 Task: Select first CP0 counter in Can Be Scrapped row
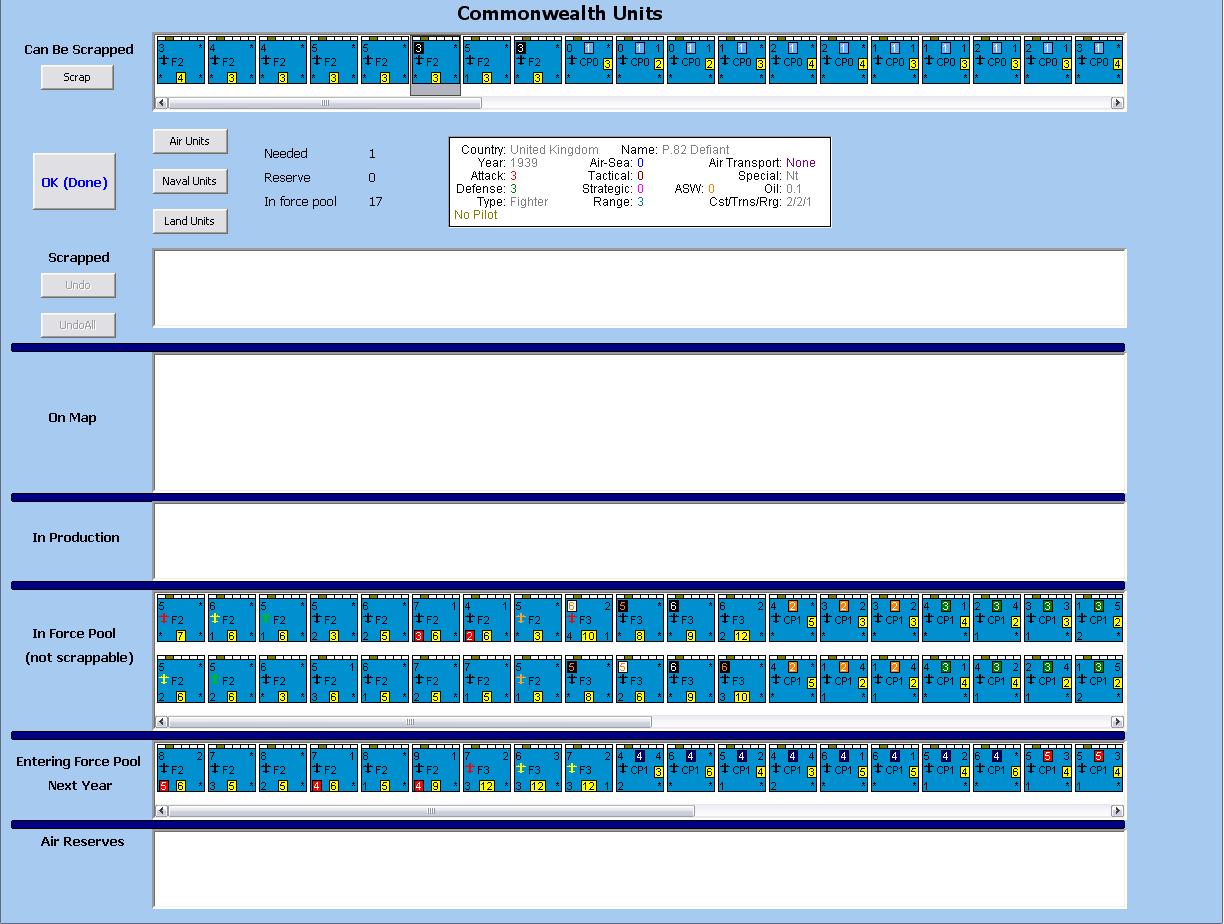pos(589,60)
